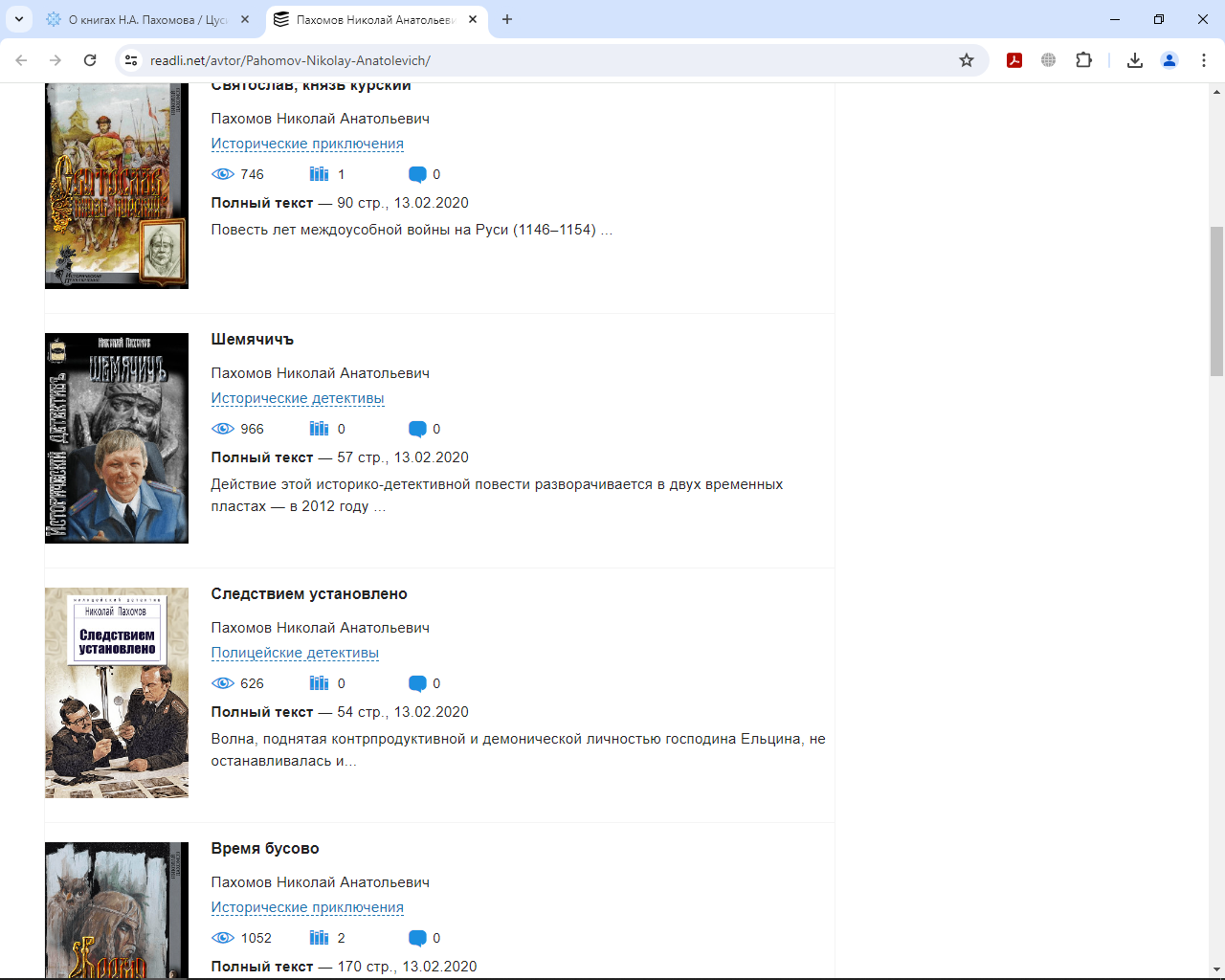Click 'Полный текст — 54 стр.' line
This screenshot has height=980, width=1225.
tap(340, 712)
